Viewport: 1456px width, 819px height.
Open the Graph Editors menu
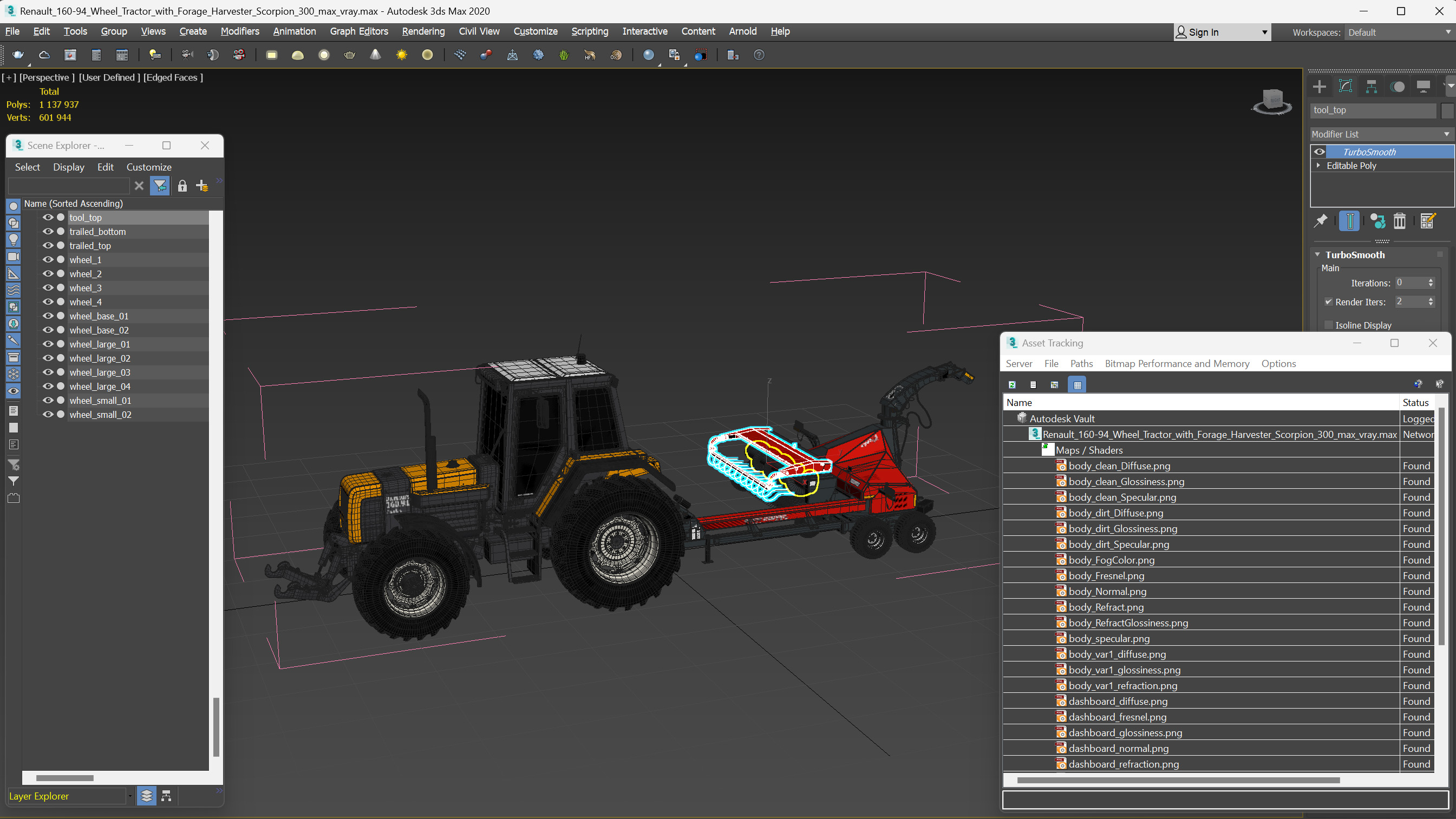[359, 31]
